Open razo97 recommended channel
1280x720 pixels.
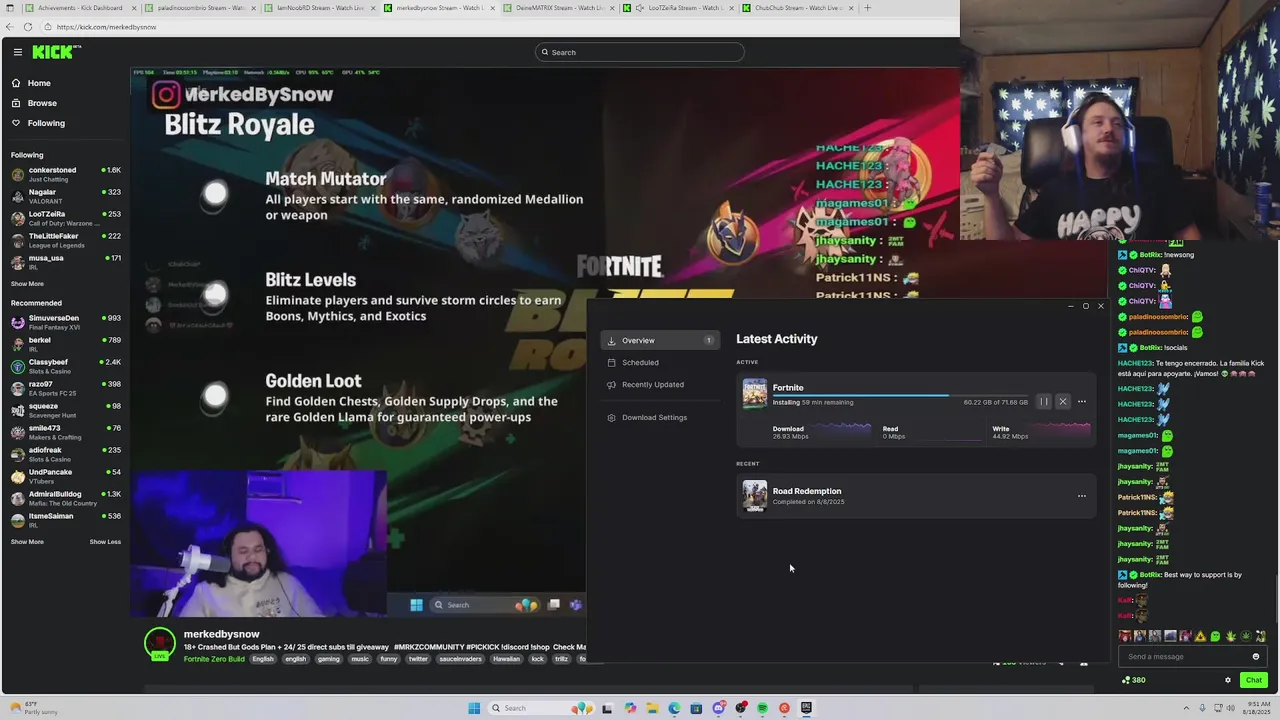[x=65, y=388]
